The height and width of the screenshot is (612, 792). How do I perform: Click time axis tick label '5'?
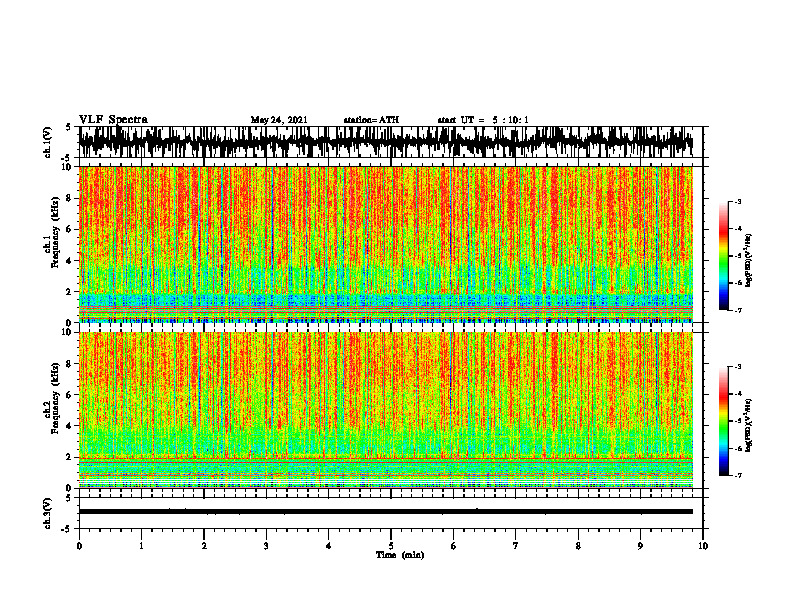(391, 546)
